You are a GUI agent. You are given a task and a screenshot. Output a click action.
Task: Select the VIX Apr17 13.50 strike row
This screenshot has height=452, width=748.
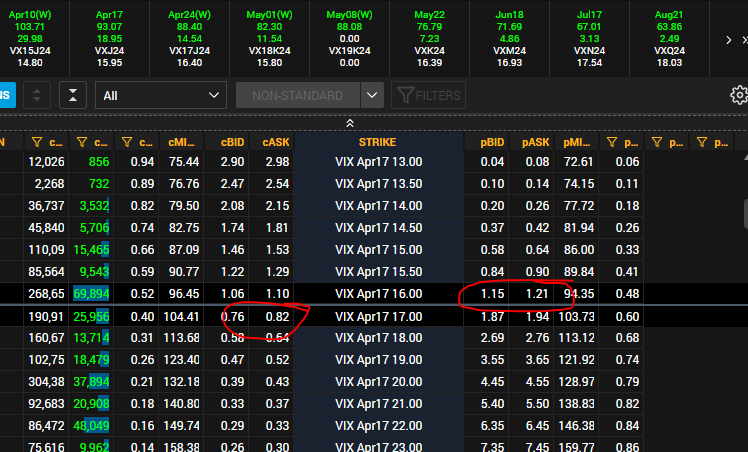pyautogui.click(x=379, y=184)
